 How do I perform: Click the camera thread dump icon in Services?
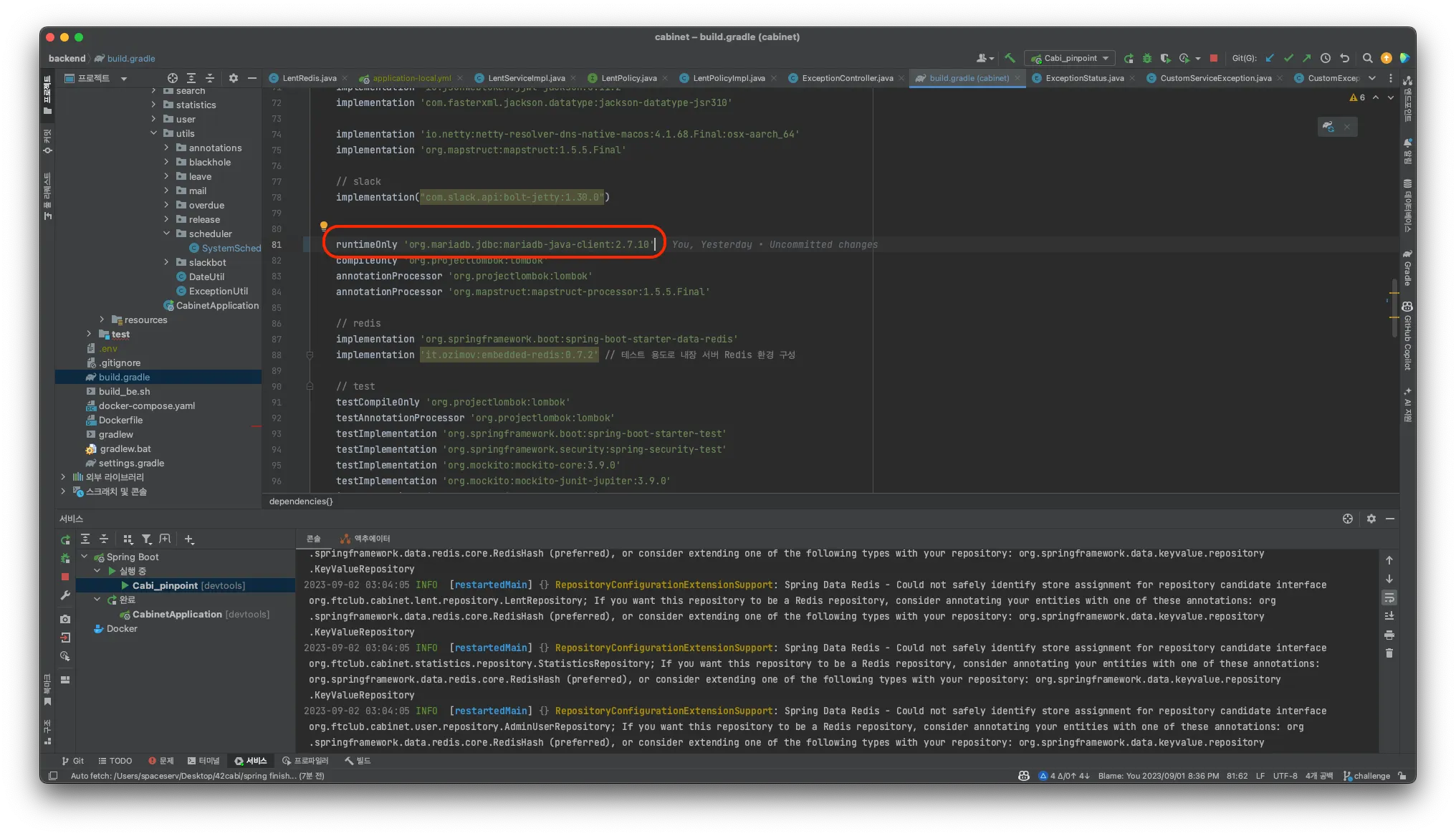[x=65, y=619]
